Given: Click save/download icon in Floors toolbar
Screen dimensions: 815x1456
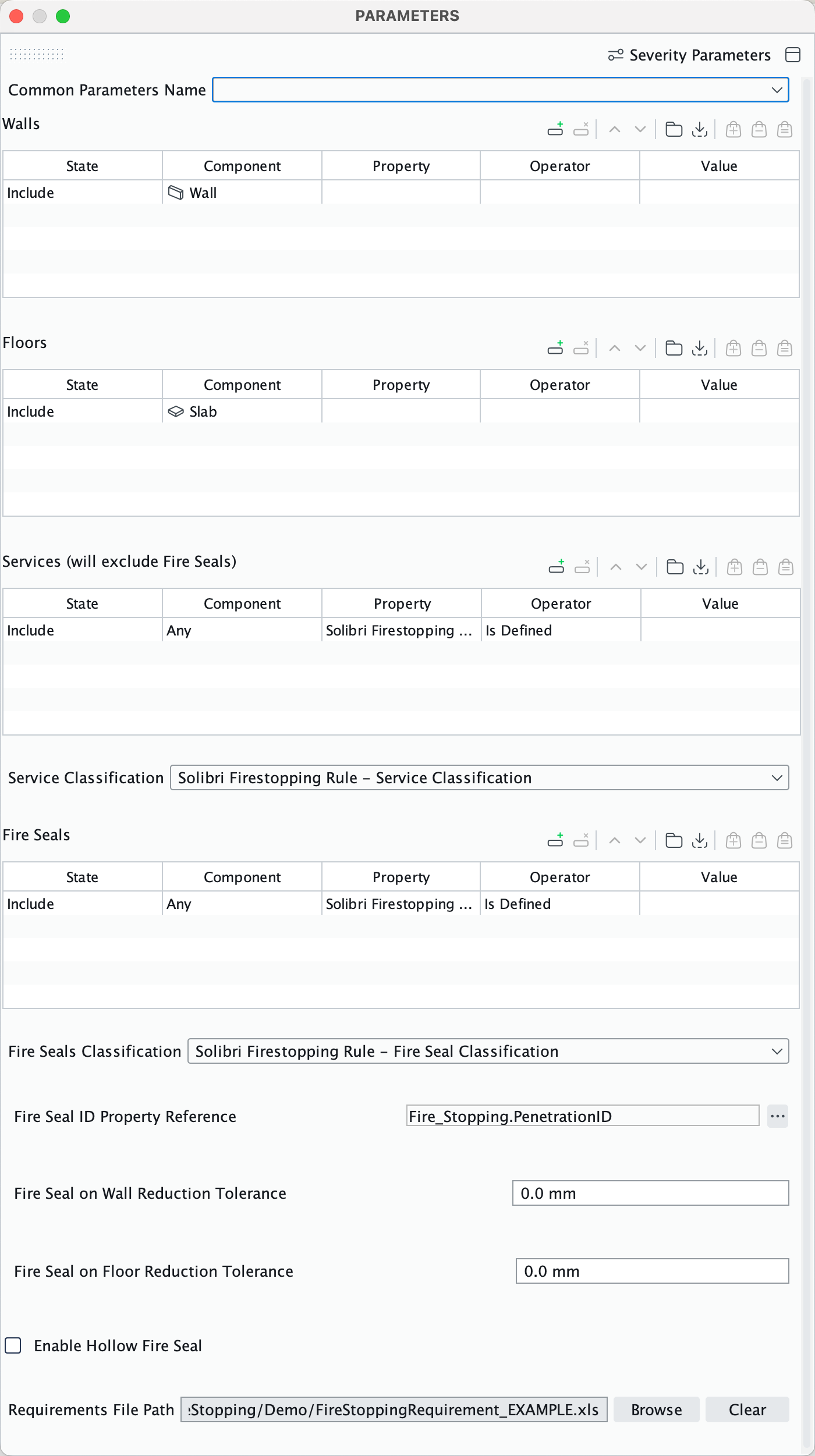Looking at the screenshot, I should [x=700, y=348].
